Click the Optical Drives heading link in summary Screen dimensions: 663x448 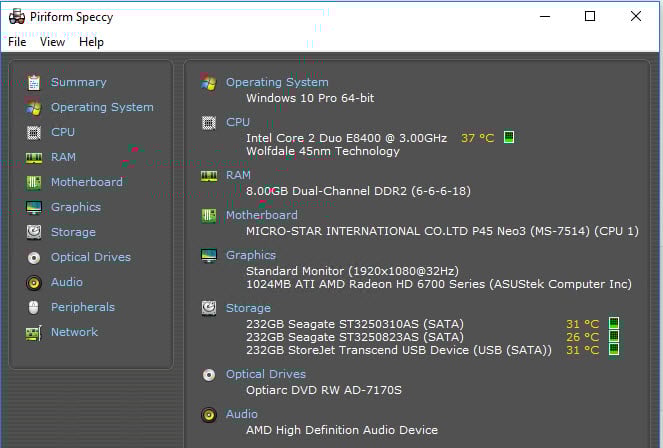click(266, 374)
